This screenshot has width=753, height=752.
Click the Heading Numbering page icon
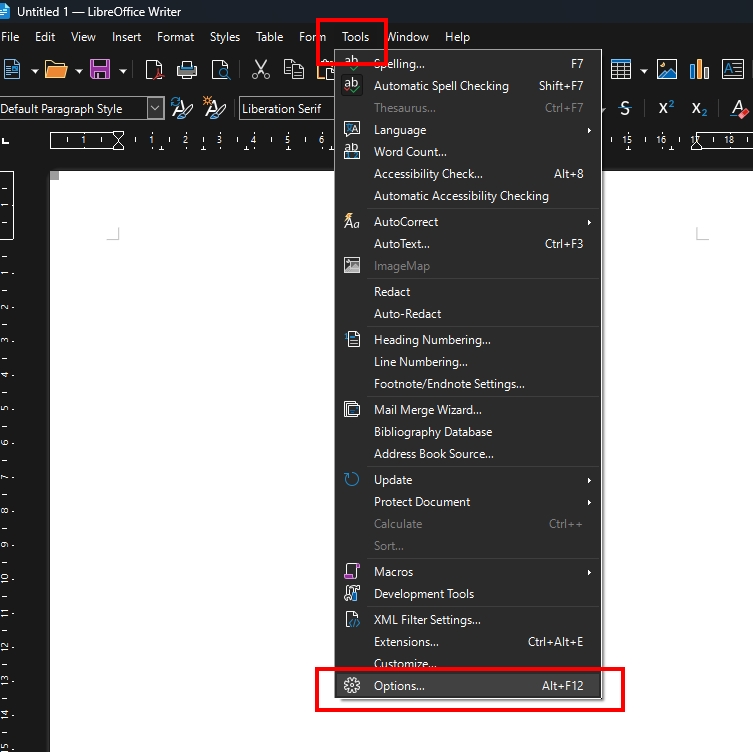click(x=352, y=340)
